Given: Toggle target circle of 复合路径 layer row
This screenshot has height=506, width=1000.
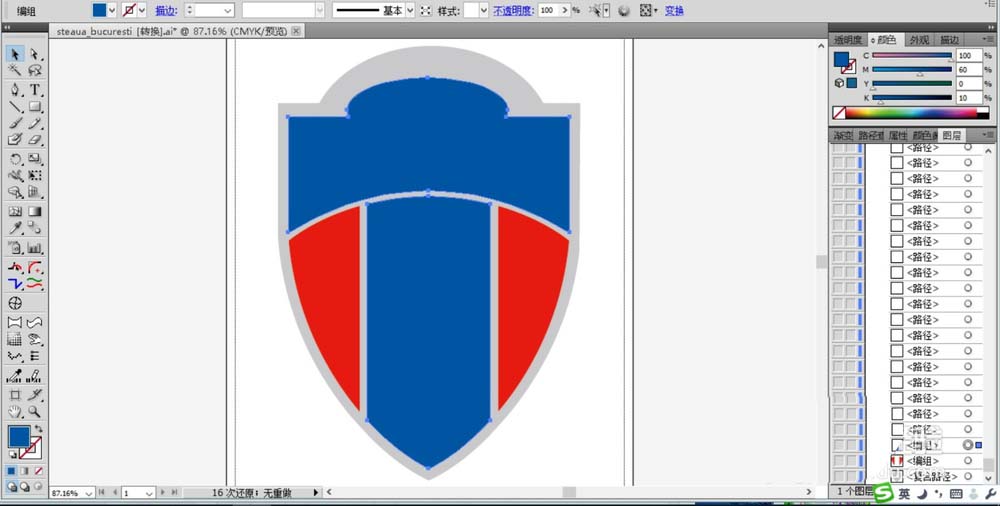Looking at the screenshot, I should (968, 476).
